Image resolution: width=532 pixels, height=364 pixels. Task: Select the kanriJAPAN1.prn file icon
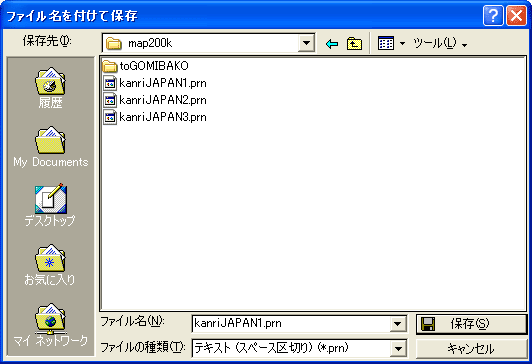110,83
